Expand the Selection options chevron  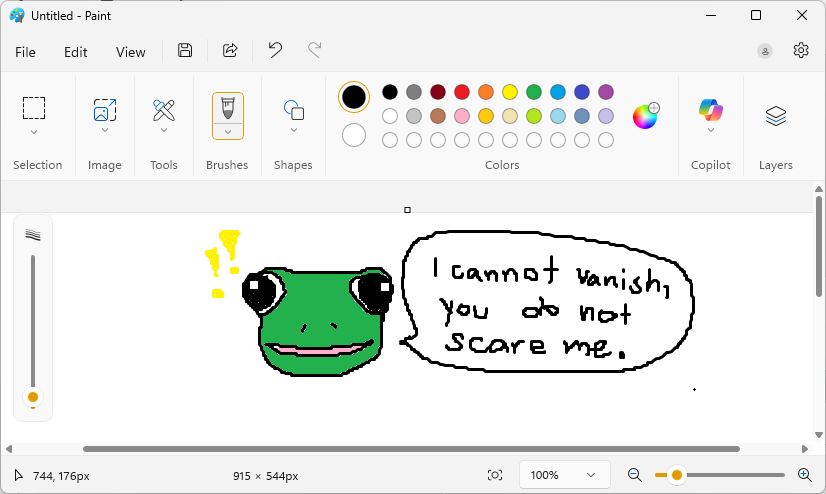click(x=34, y=132)
